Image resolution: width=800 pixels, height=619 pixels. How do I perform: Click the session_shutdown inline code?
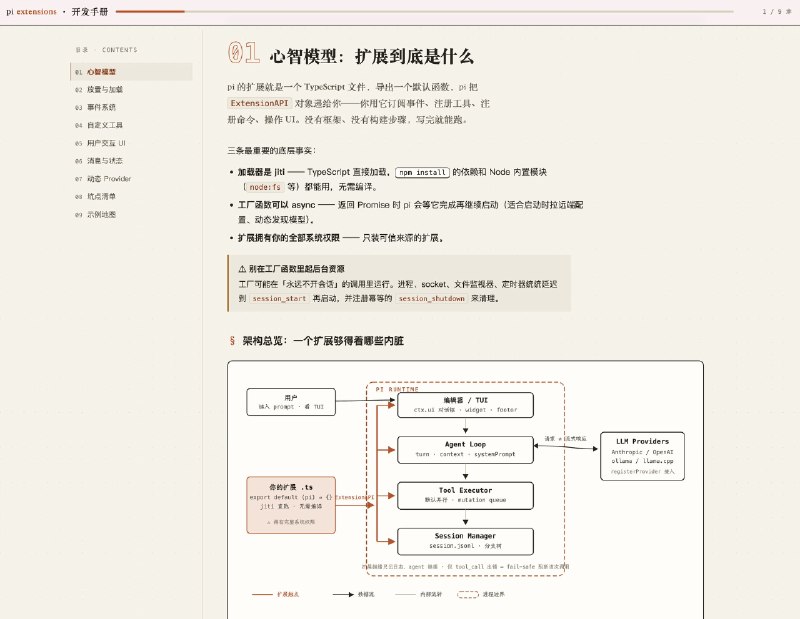pyautogui.click(x=431, y=299)
